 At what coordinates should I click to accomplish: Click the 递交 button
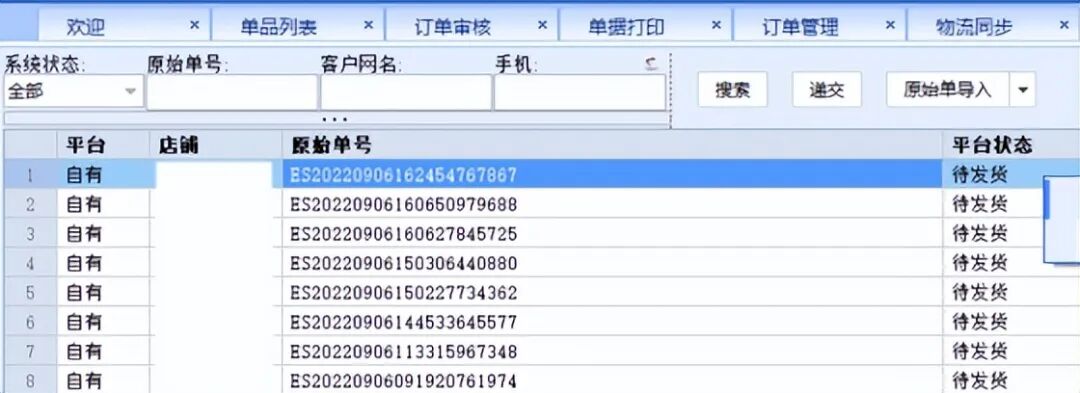[827, 89]
